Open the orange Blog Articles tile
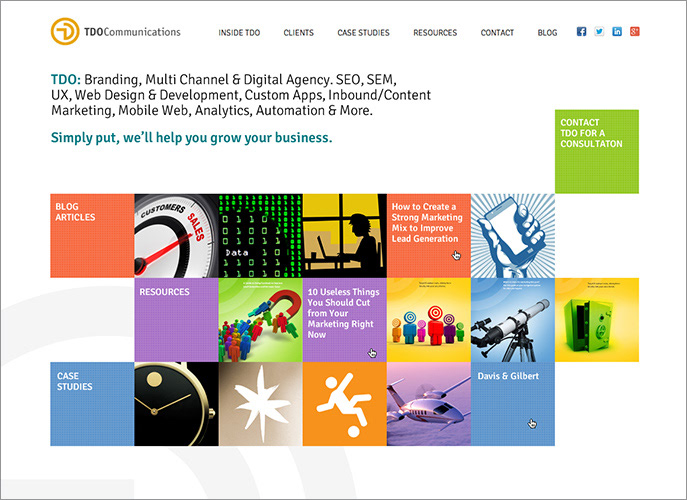Screen dimensions: 687x500 click(x=92, y=236)
